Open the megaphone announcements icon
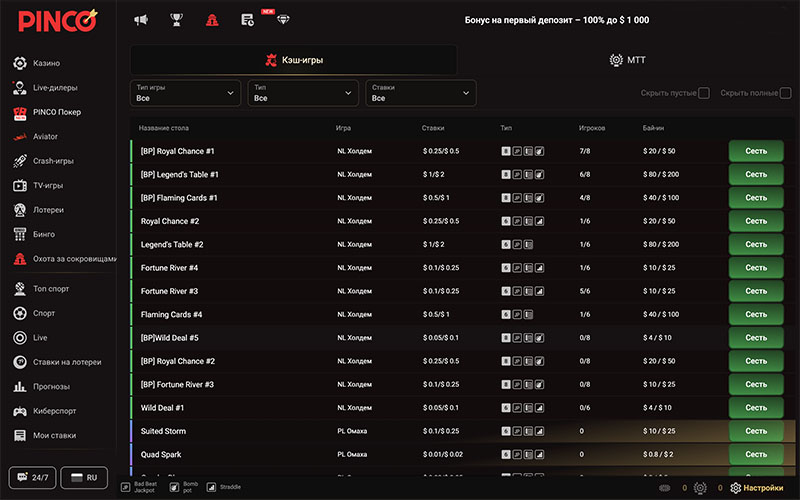The image size is (800, 500). [x=141, y=20]
